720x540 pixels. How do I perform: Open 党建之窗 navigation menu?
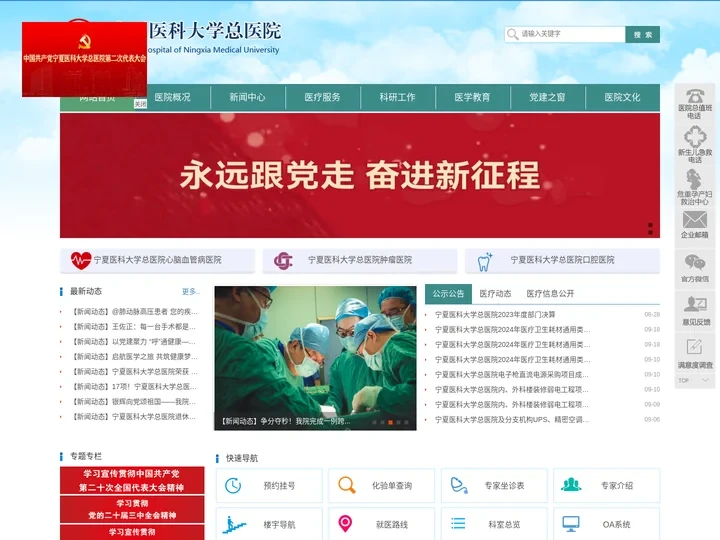(547, 97)
